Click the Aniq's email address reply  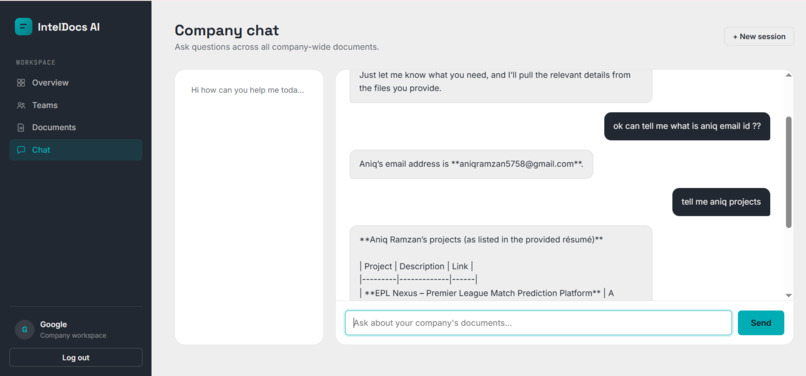tap(471, 164)
